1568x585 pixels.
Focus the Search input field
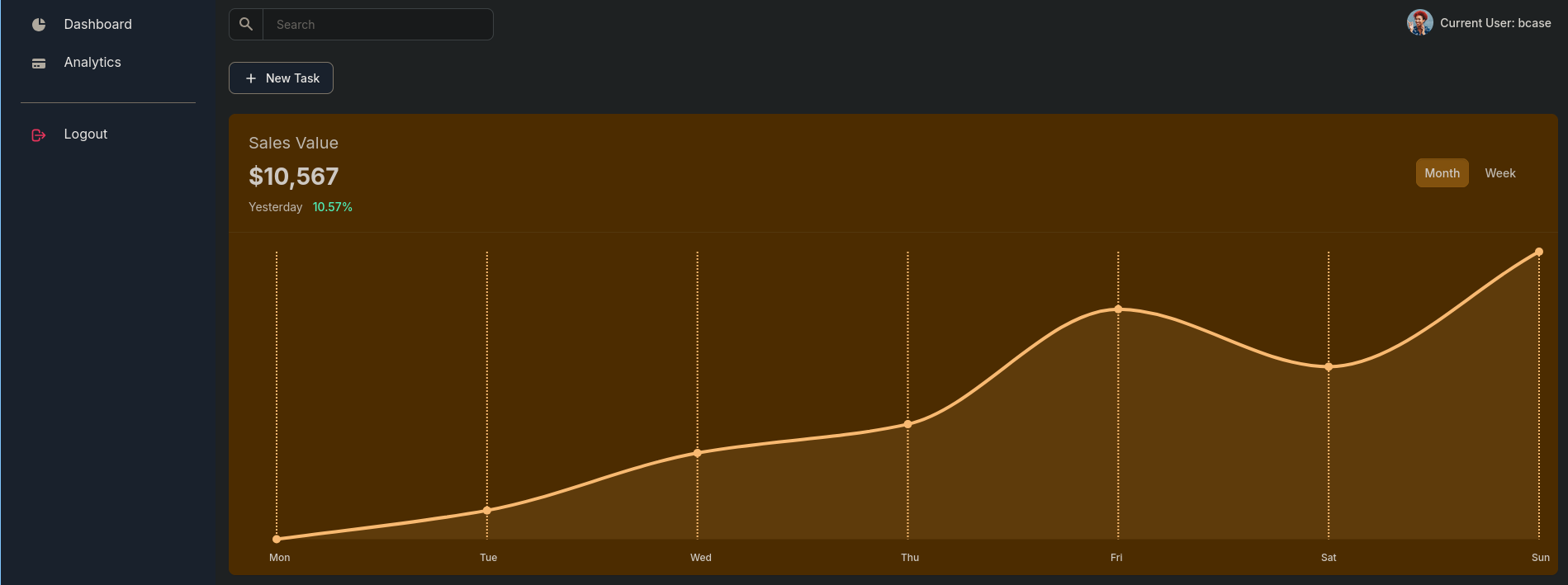pos(377,25)
